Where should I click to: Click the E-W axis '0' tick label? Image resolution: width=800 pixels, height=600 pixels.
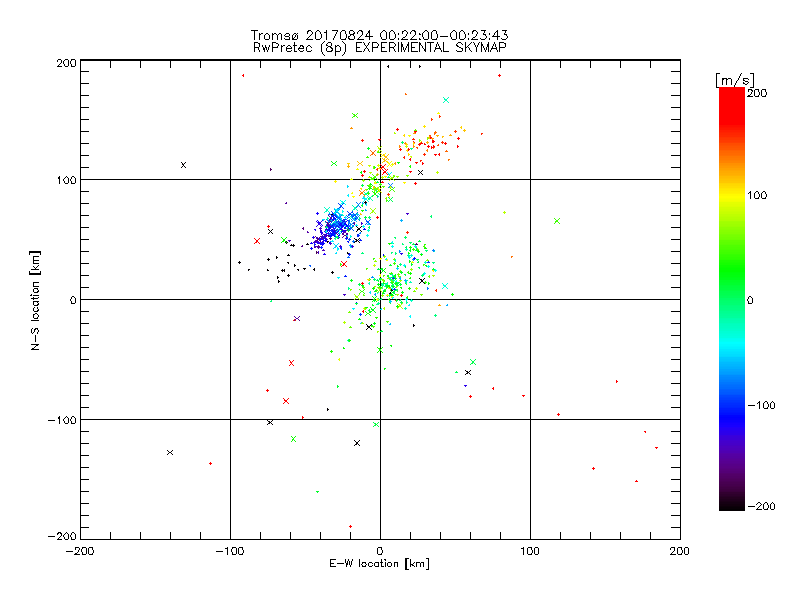[x=380, y=551]
